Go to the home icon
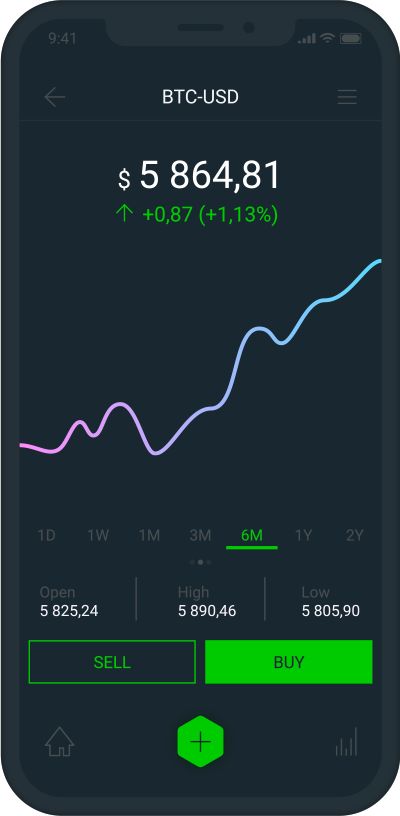Image resolution: width=400 pixels, height=816 pixels. point(59,742)
